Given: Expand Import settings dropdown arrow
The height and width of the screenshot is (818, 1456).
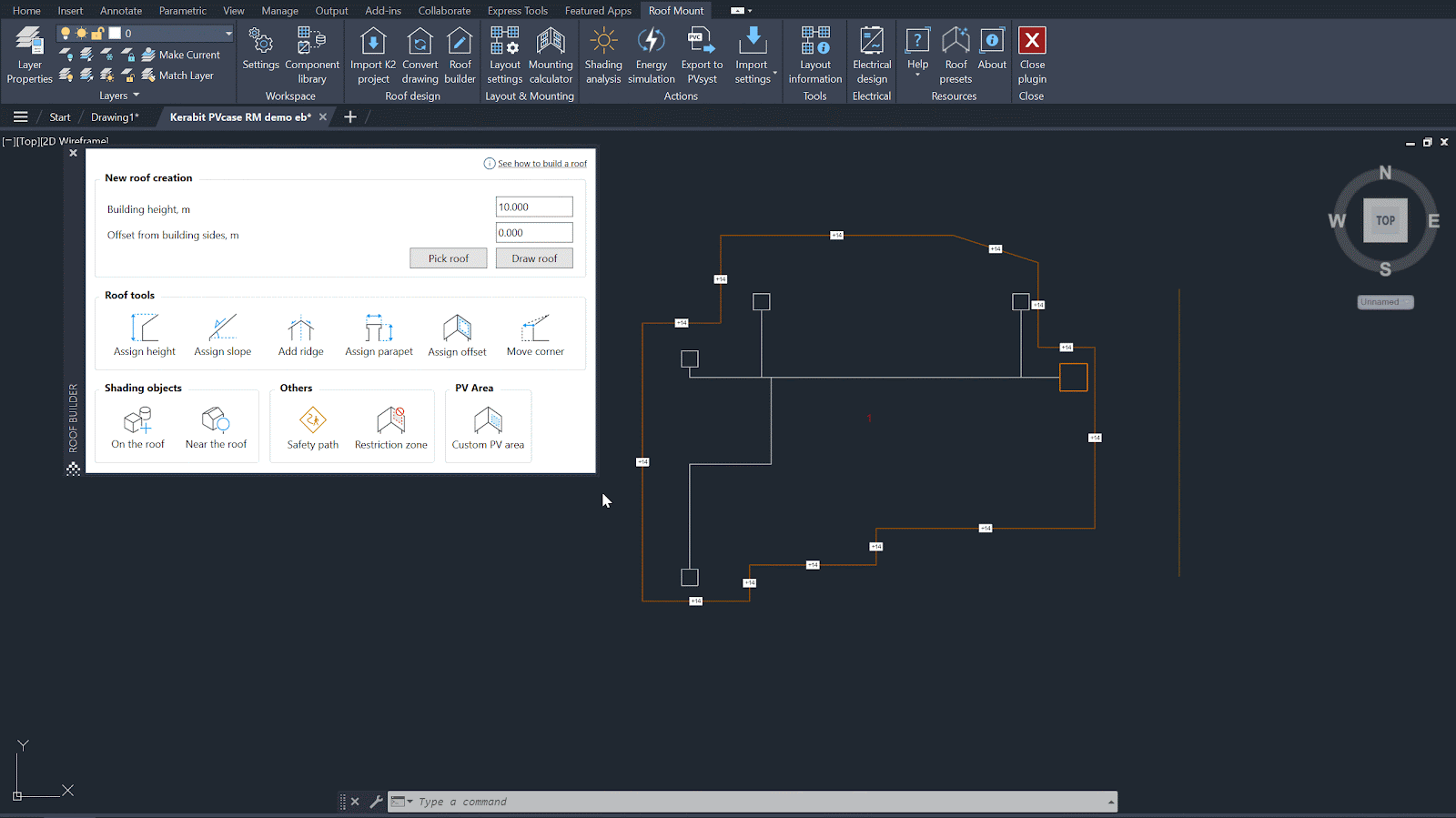Looking at the screenshot, I should tap(774, 72).
